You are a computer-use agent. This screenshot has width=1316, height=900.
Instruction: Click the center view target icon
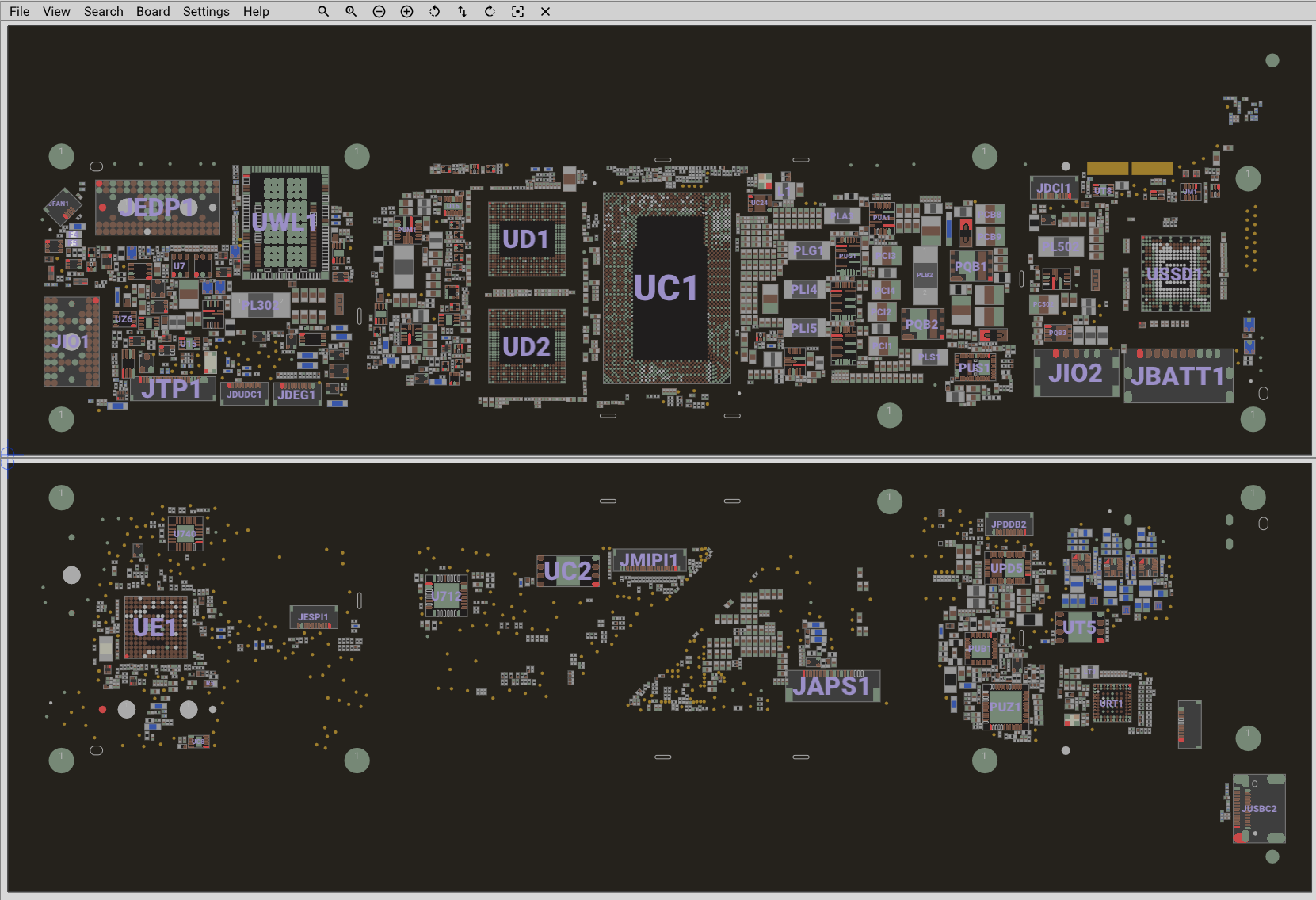pyautogui.click(x=517, y=11)
